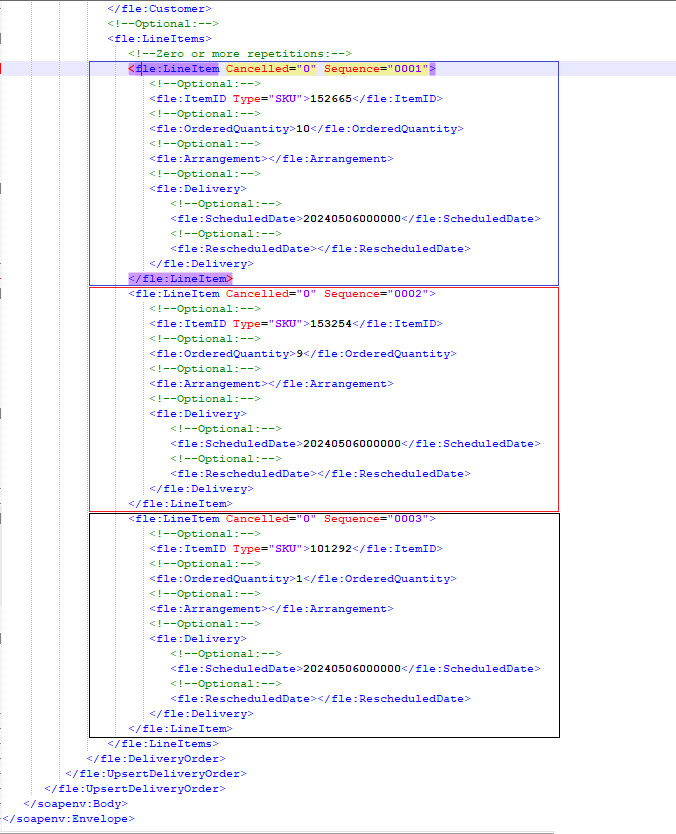Click the Sequence="0001" attribute
Viewport: 676px width, 834px height.
[377, 69]
